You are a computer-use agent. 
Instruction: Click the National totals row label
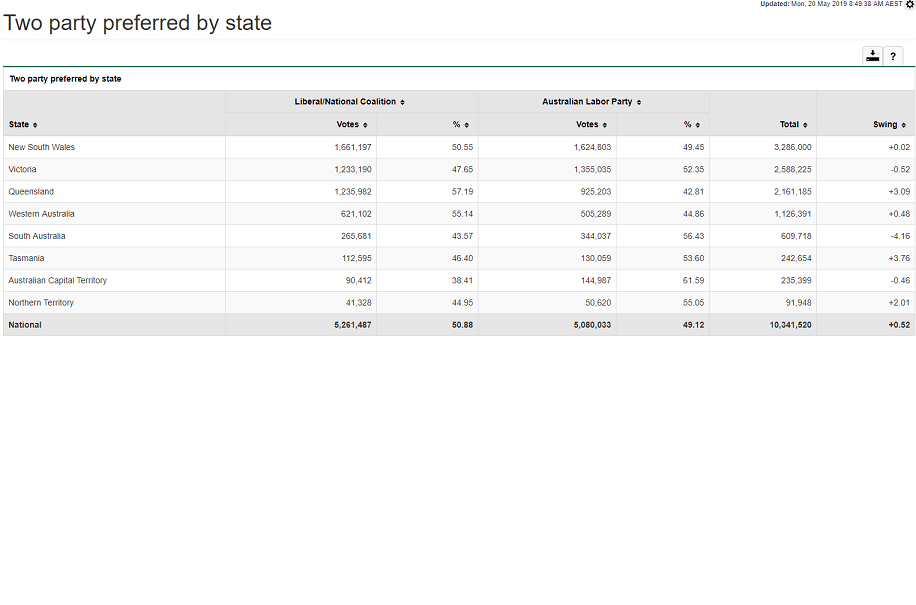click(25, 325)
